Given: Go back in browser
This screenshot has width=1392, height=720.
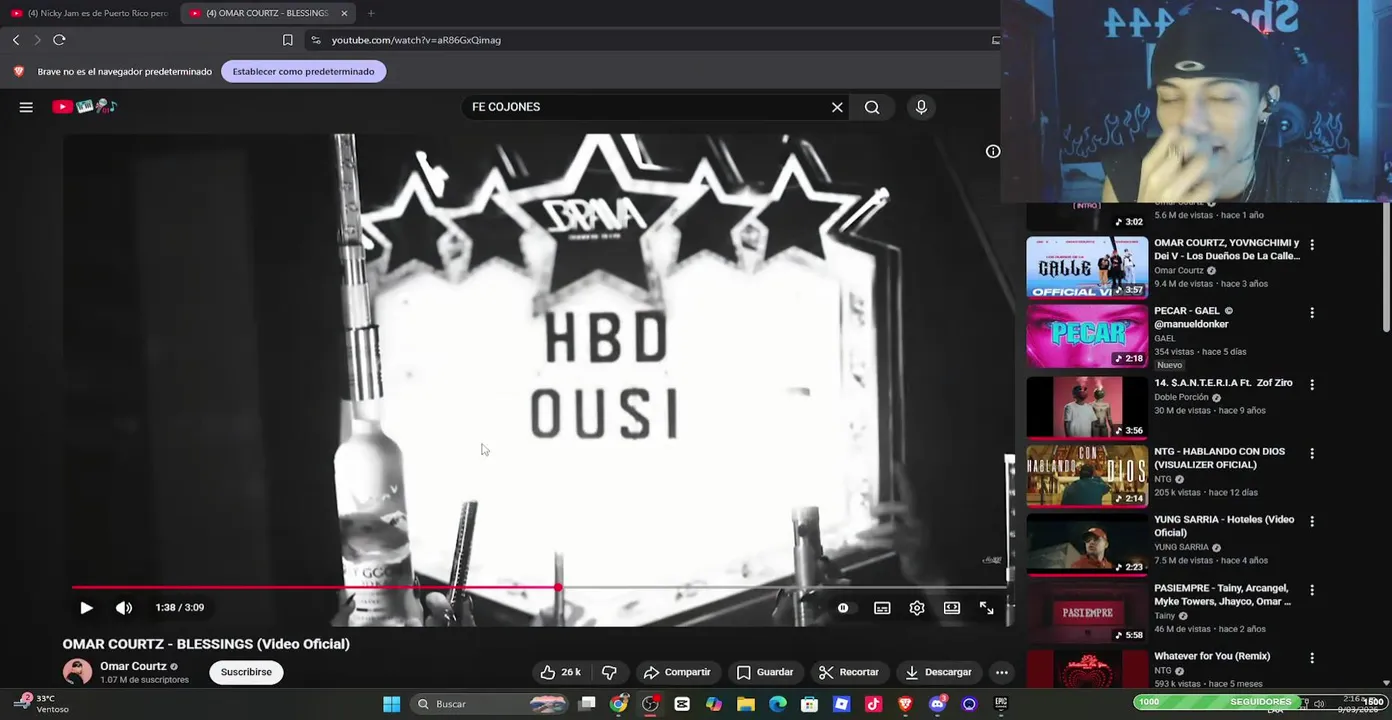Looking at the screenshot, I should 16,40.
